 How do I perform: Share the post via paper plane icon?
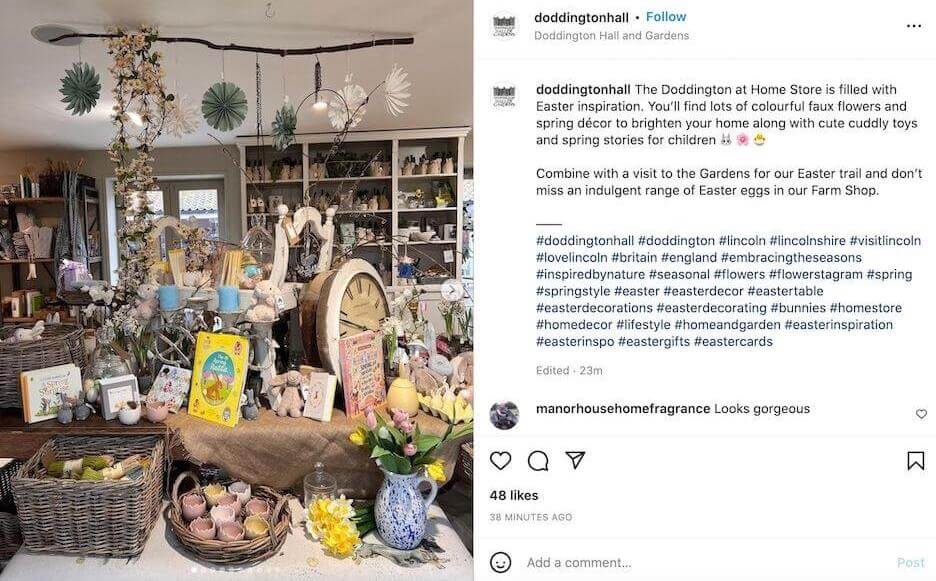(575, 460)
